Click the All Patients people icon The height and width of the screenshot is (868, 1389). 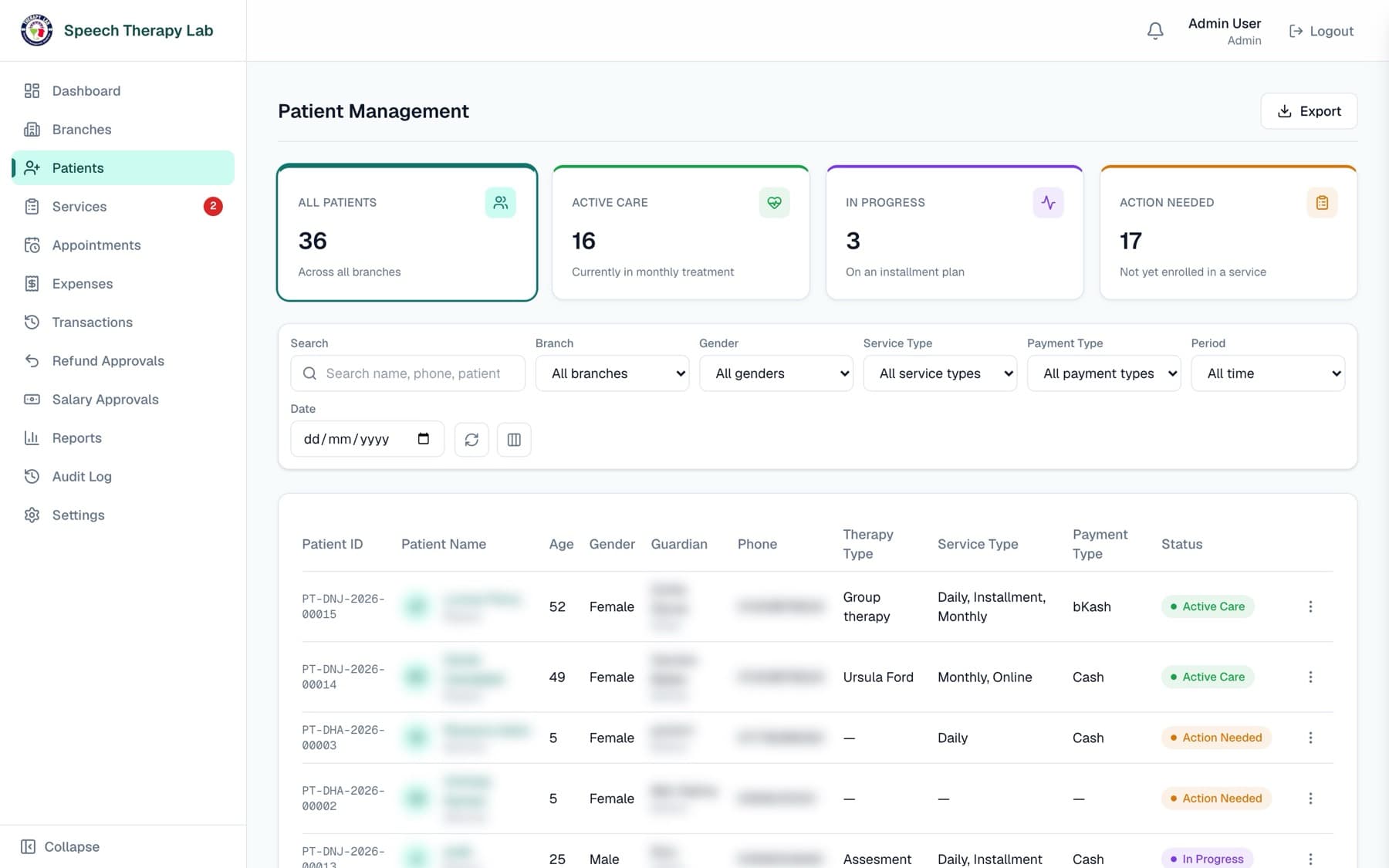coord(500,202)
